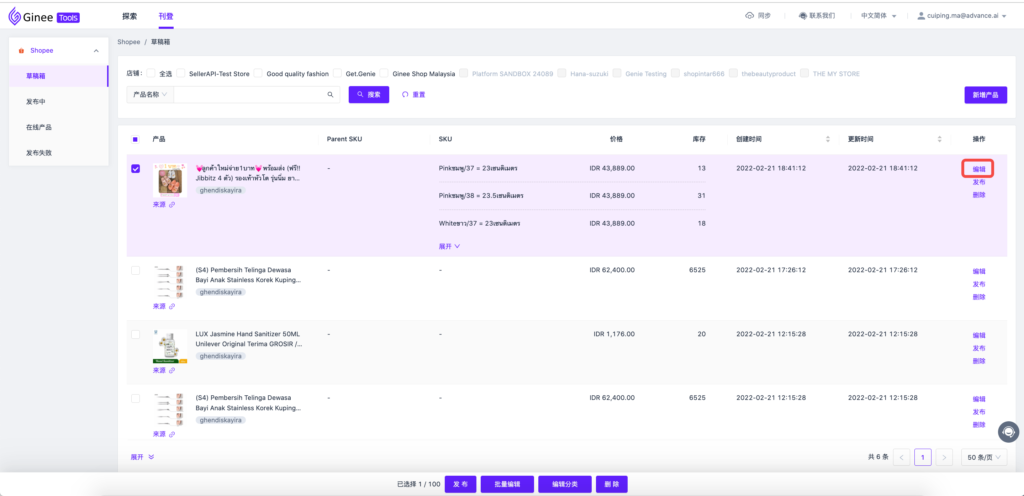Open the floating customer support chat icon
This screenshot has width=1024, height=496.
tap(1009, 431)
